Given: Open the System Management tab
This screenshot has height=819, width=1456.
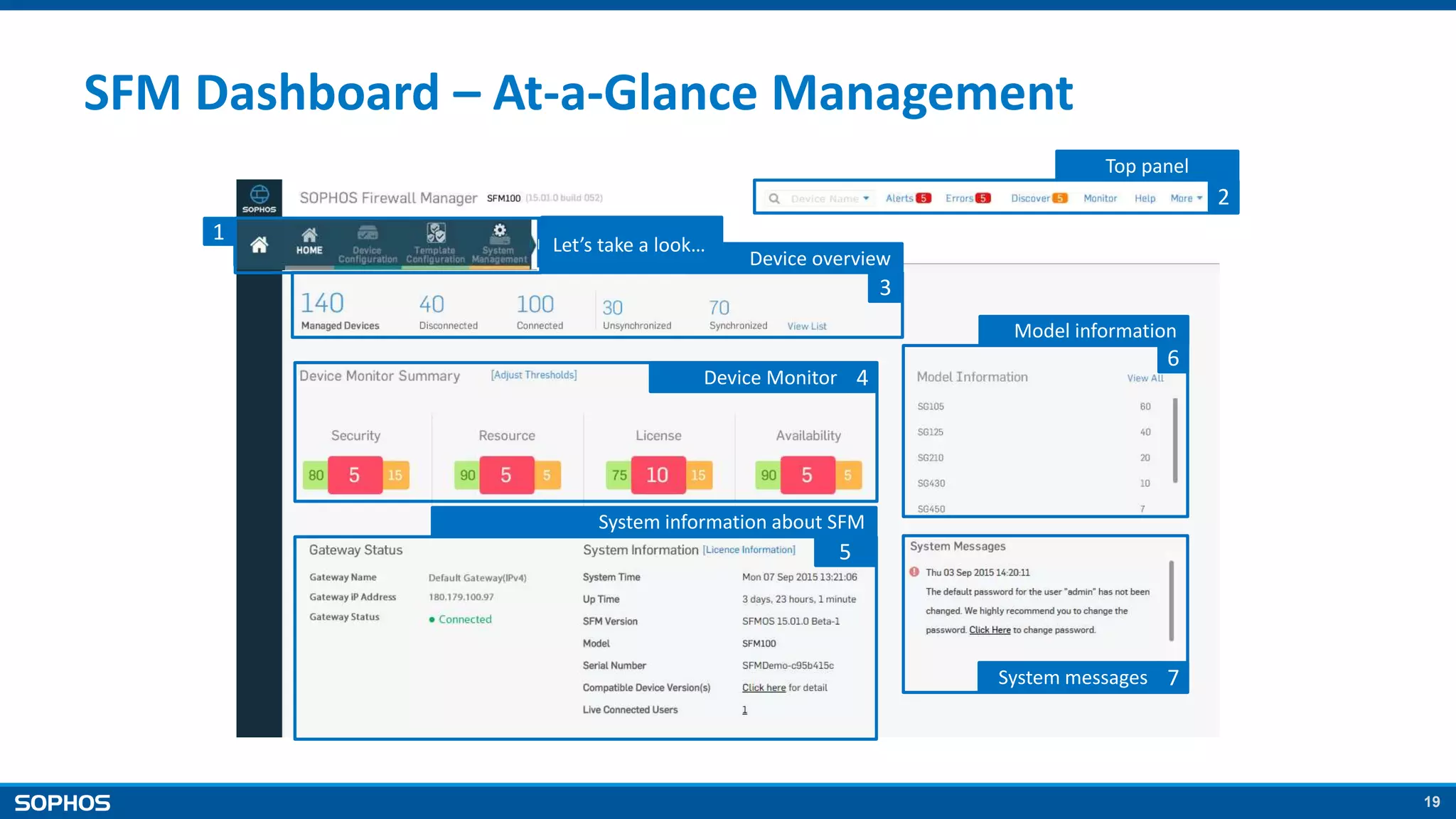Looking at the screenshot, I should click(x=499, y=244).
